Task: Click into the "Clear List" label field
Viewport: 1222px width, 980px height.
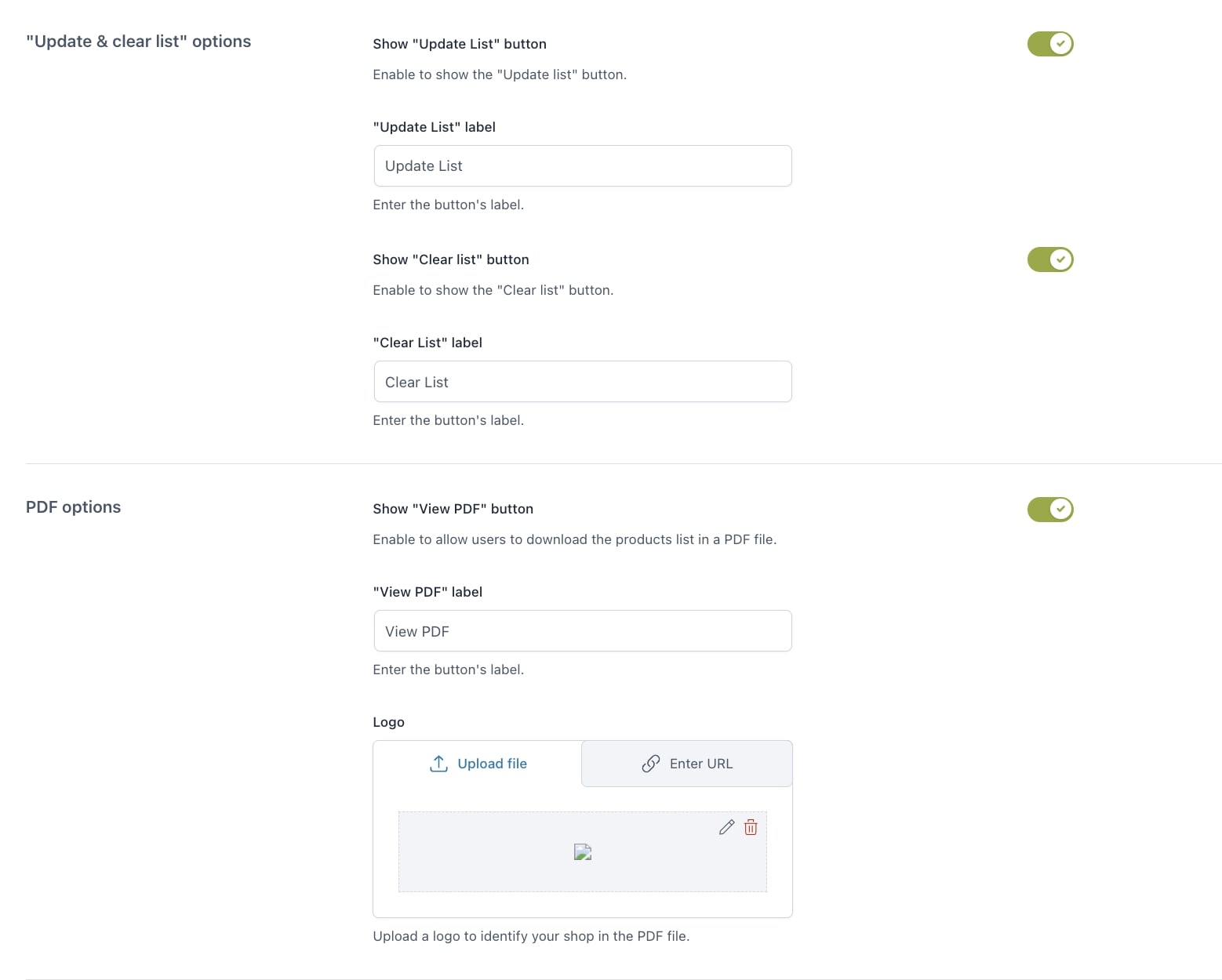Action: (582, 382)
